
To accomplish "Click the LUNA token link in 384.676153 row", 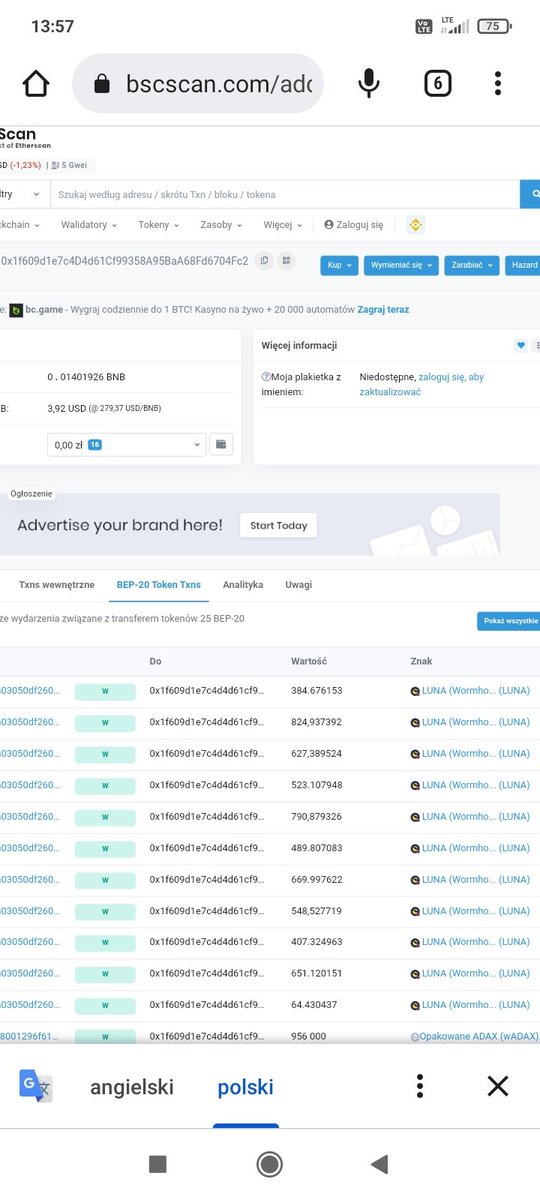I will (x=476, y=691).
